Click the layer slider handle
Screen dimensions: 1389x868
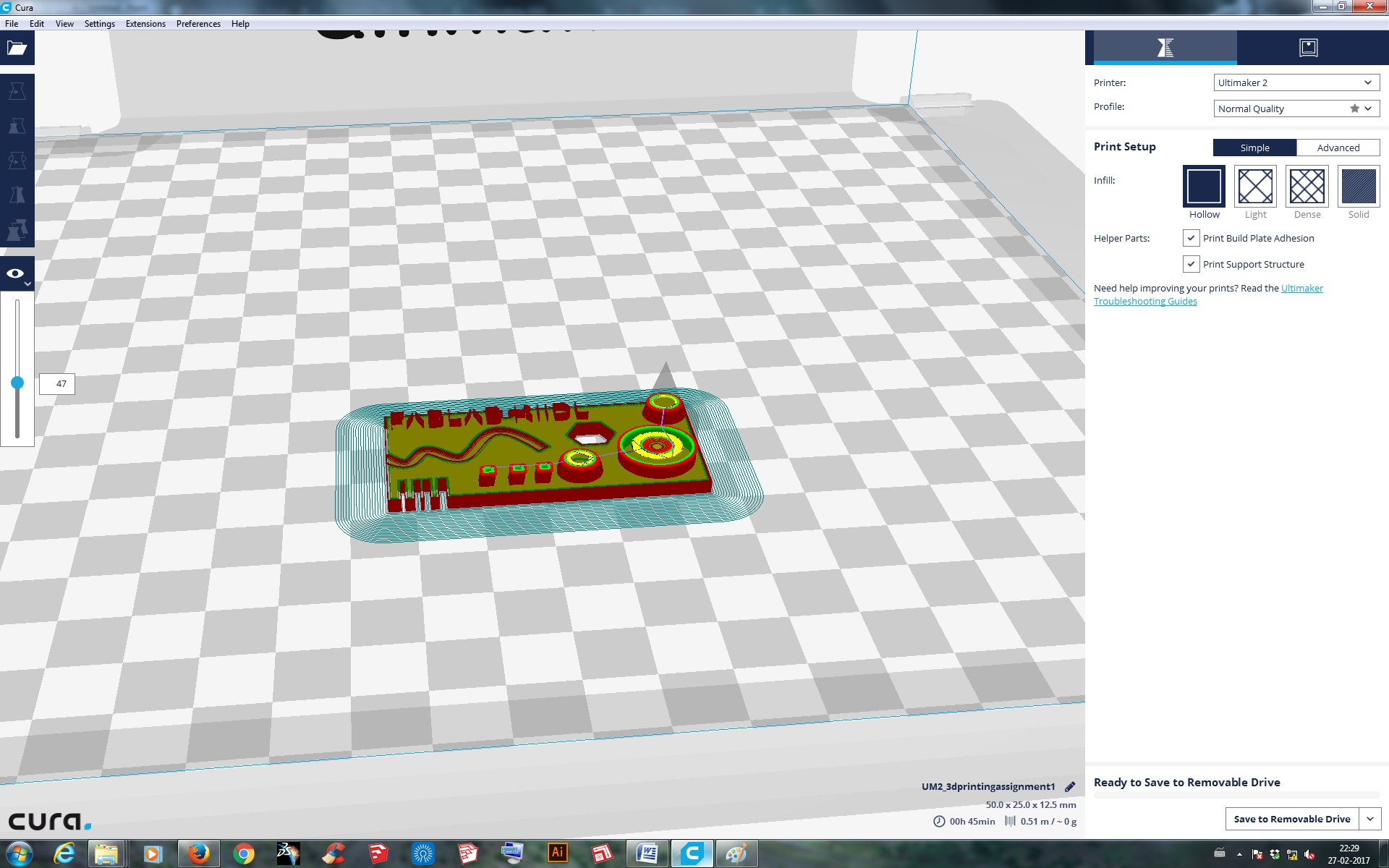(x=17, y=383)
